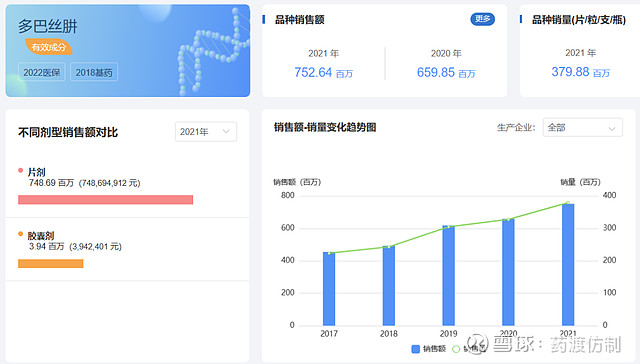
Task: Open the 2021年 year dropdown
Action: click(x=206, y=131)
